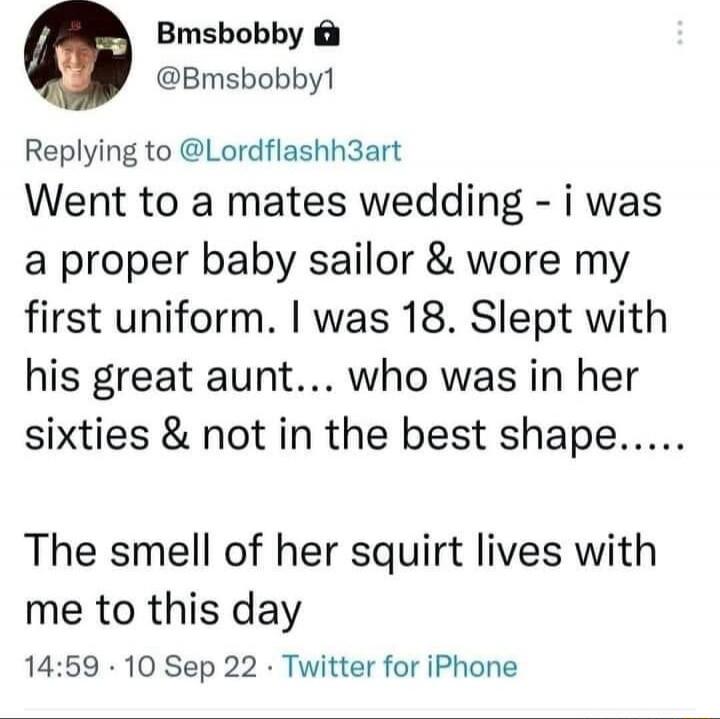720x719 pixels.
Task: Click the word 'smell' in the tweet
Action: click(x=162, y=551)
